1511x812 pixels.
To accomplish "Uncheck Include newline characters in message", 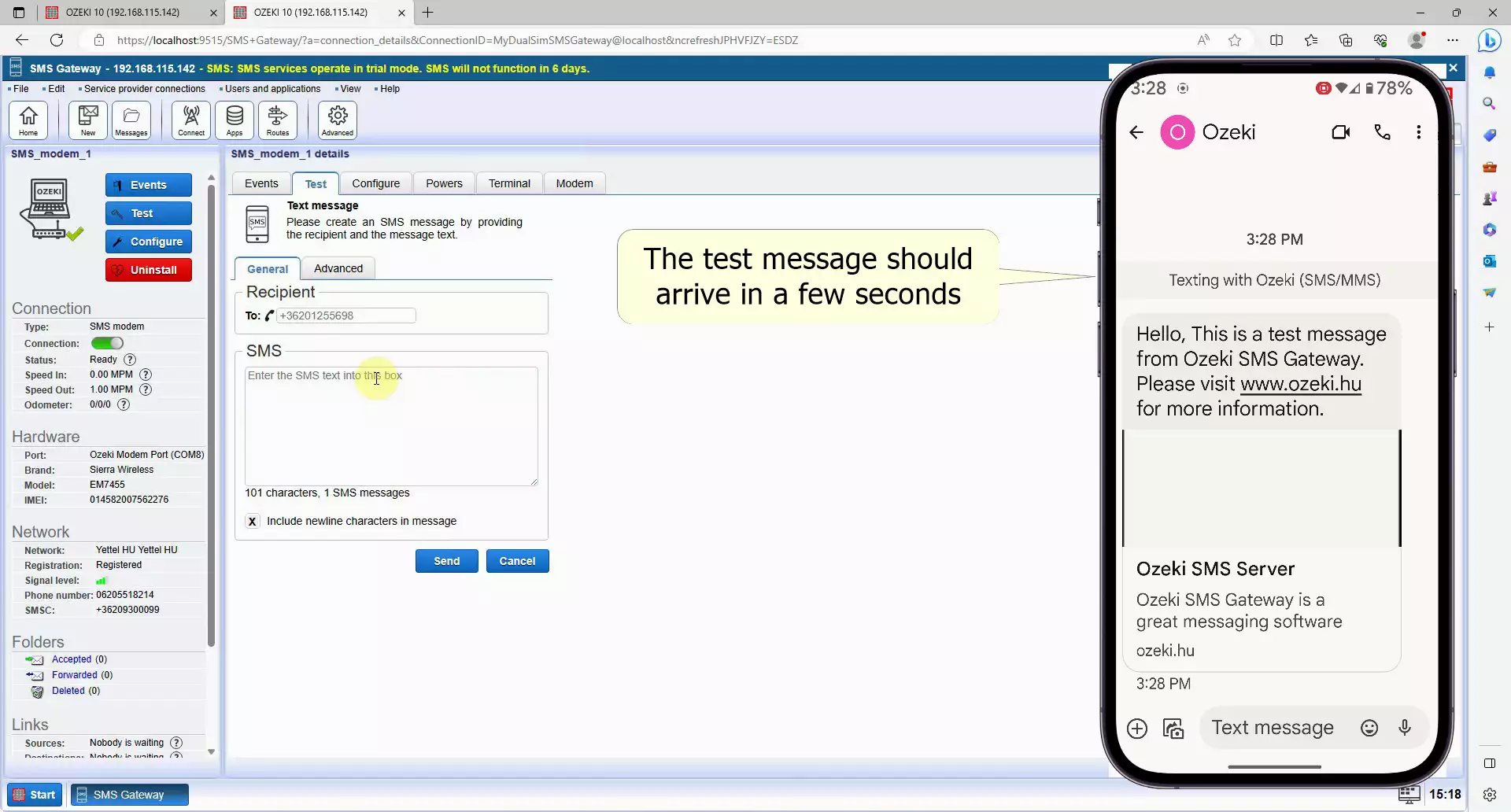I will [x=252, y=522].
